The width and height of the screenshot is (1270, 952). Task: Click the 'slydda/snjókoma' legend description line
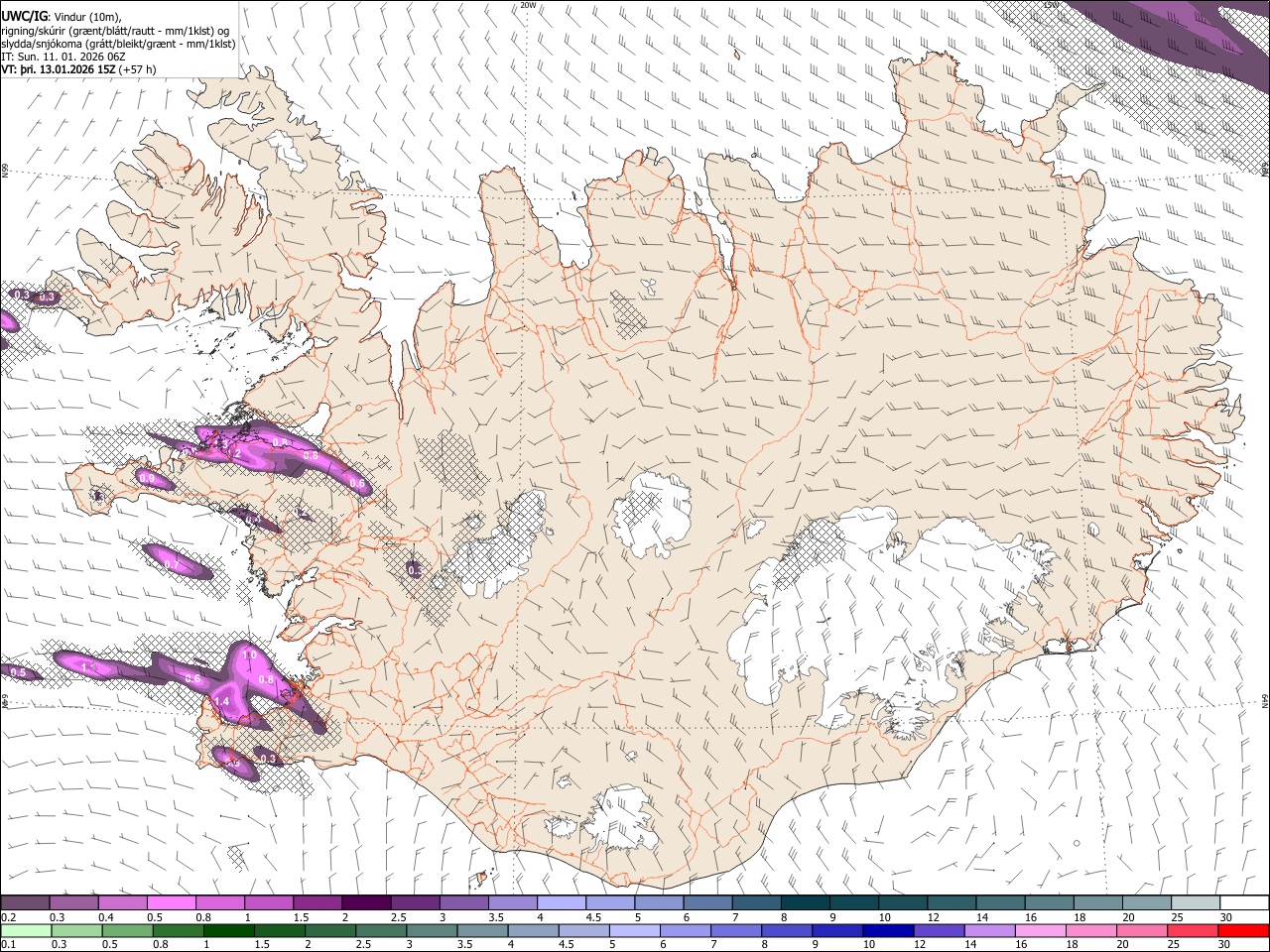point(118,44)
